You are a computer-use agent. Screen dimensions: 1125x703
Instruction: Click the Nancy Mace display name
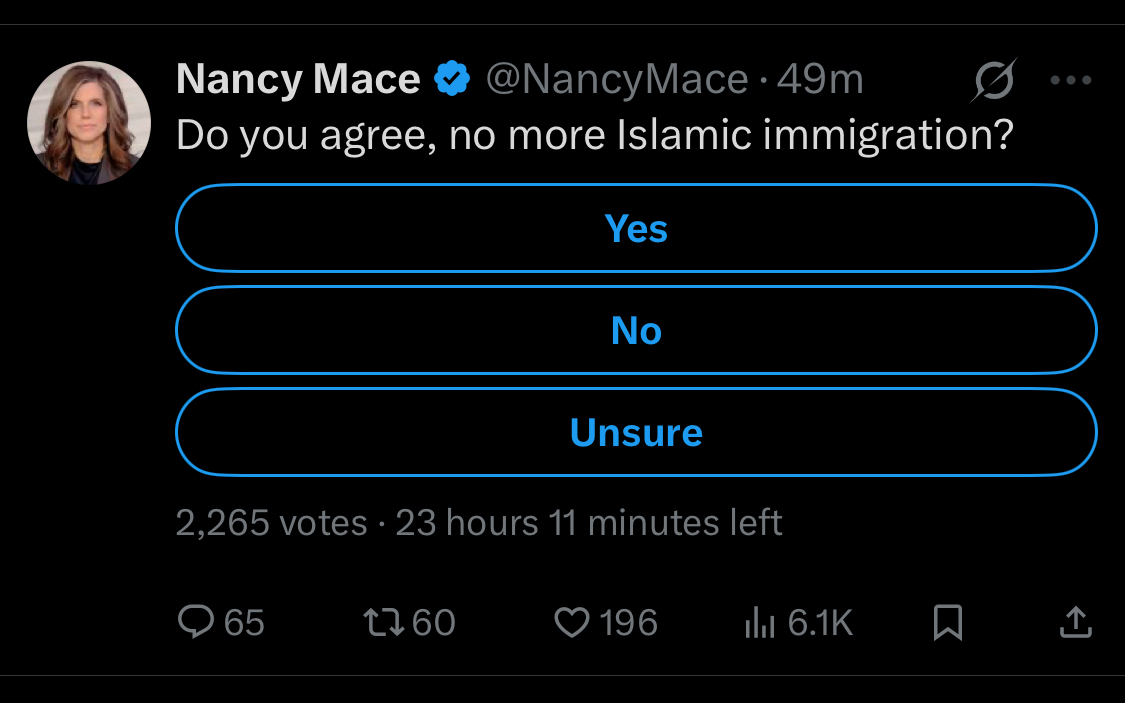click(x=298, y=80)
